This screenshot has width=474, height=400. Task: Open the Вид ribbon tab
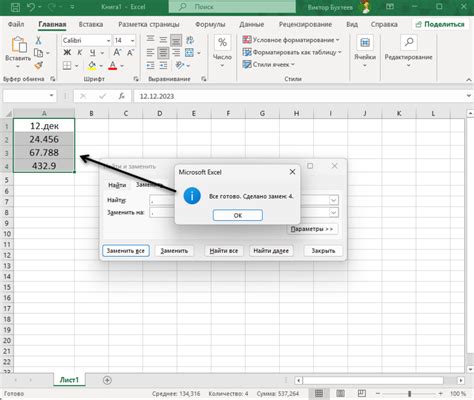tap(352, 24)
